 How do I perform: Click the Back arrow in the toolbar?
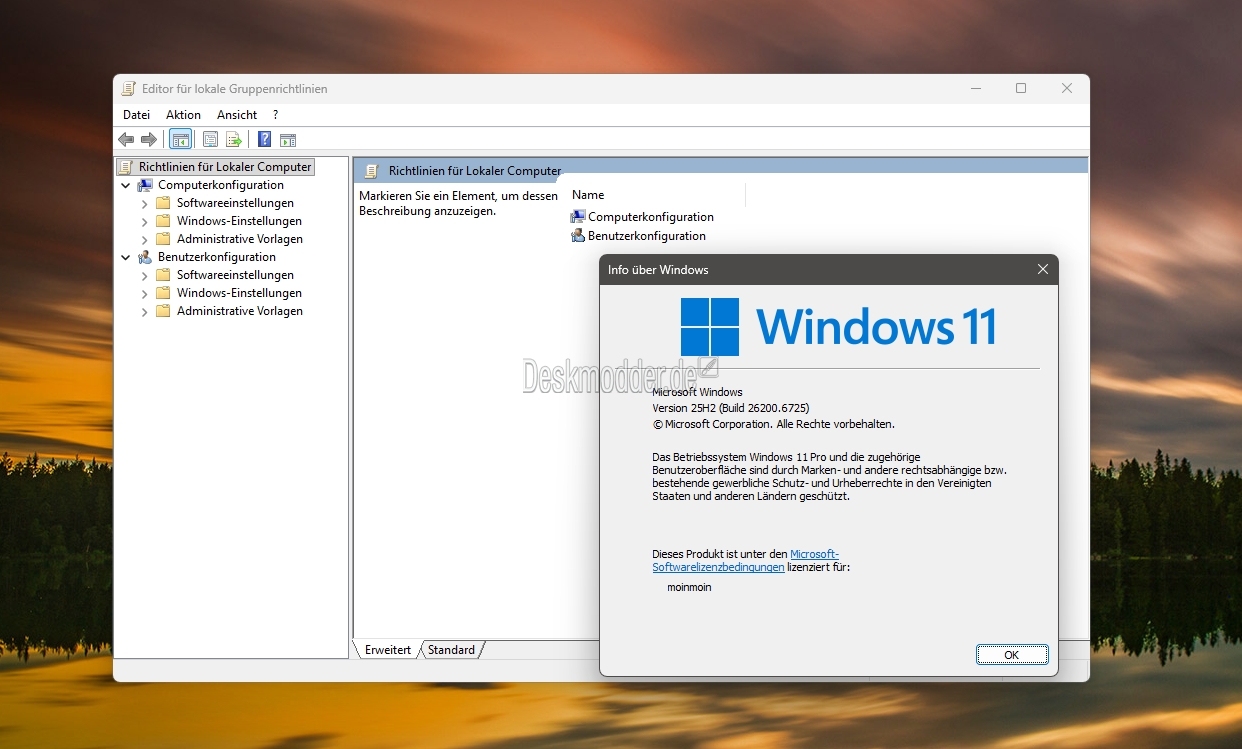coord(126,140)
